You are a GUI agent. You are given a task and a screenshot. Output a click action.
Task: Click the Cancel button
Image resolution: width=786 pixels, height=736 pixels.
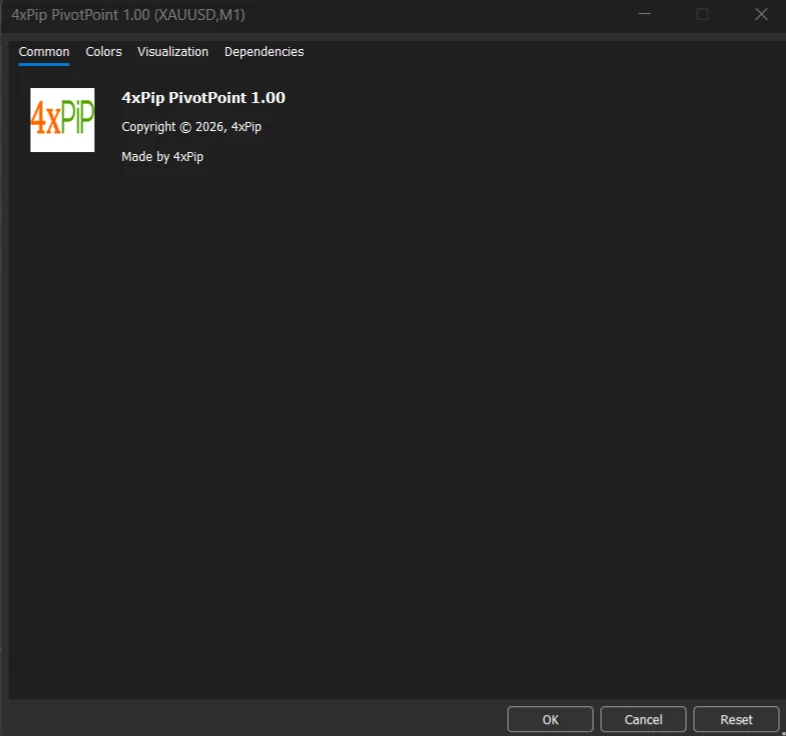tap(643, 719)
